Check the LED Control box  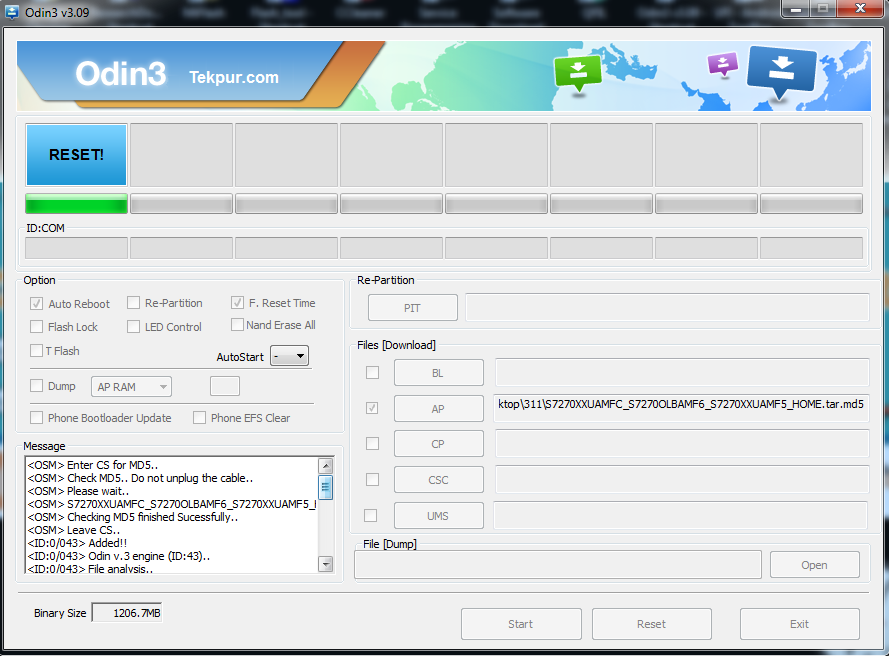click(133, 327)
